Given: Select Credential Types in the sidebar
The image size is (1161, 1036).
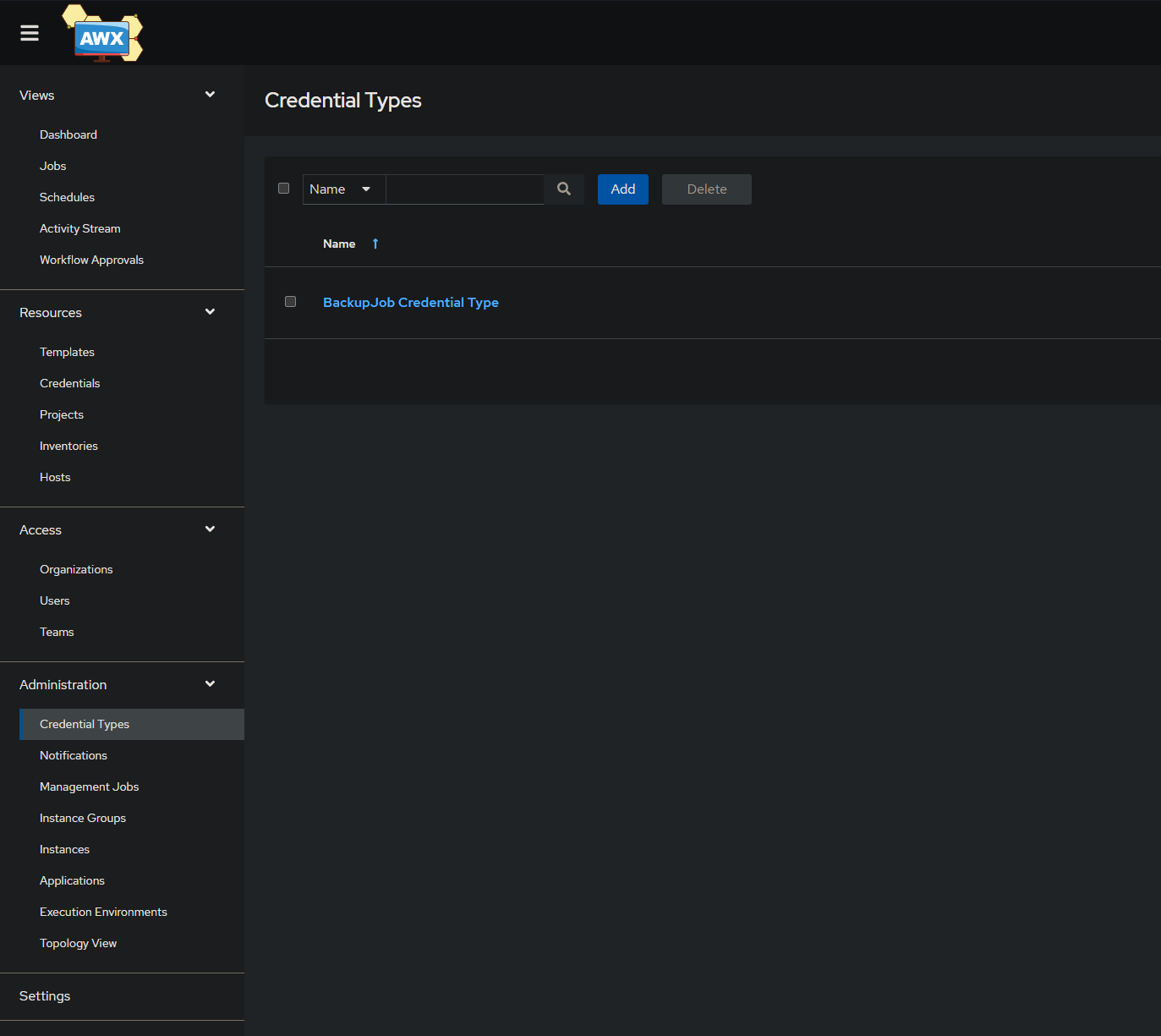Looking at the screenshot, I should pos(132,724).
